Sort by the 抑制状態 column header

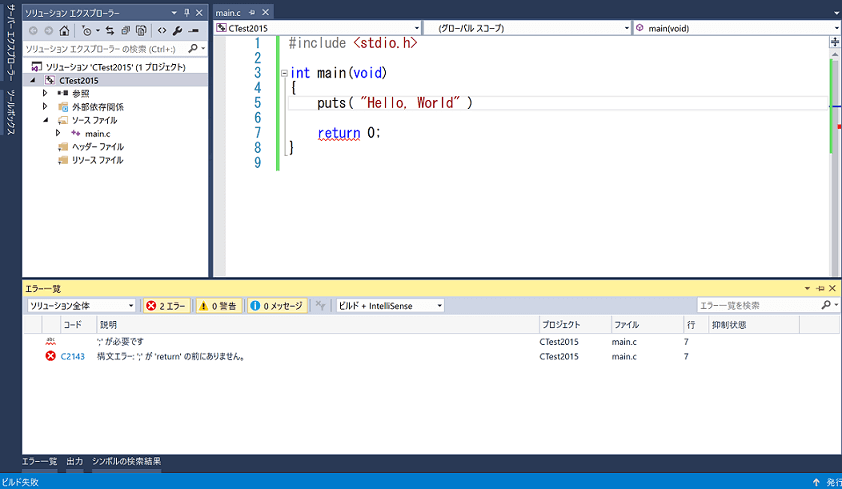[x=754, y=324]
